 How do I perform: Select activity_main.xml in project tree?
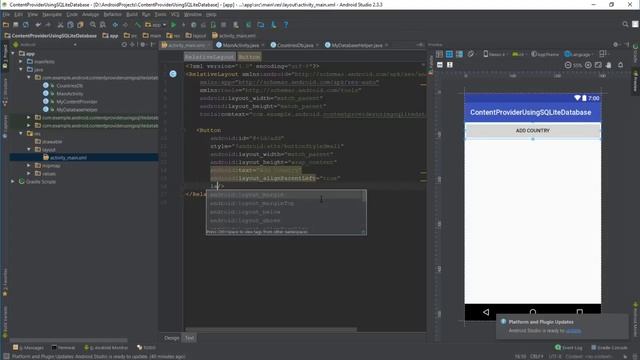coord(68,158)
